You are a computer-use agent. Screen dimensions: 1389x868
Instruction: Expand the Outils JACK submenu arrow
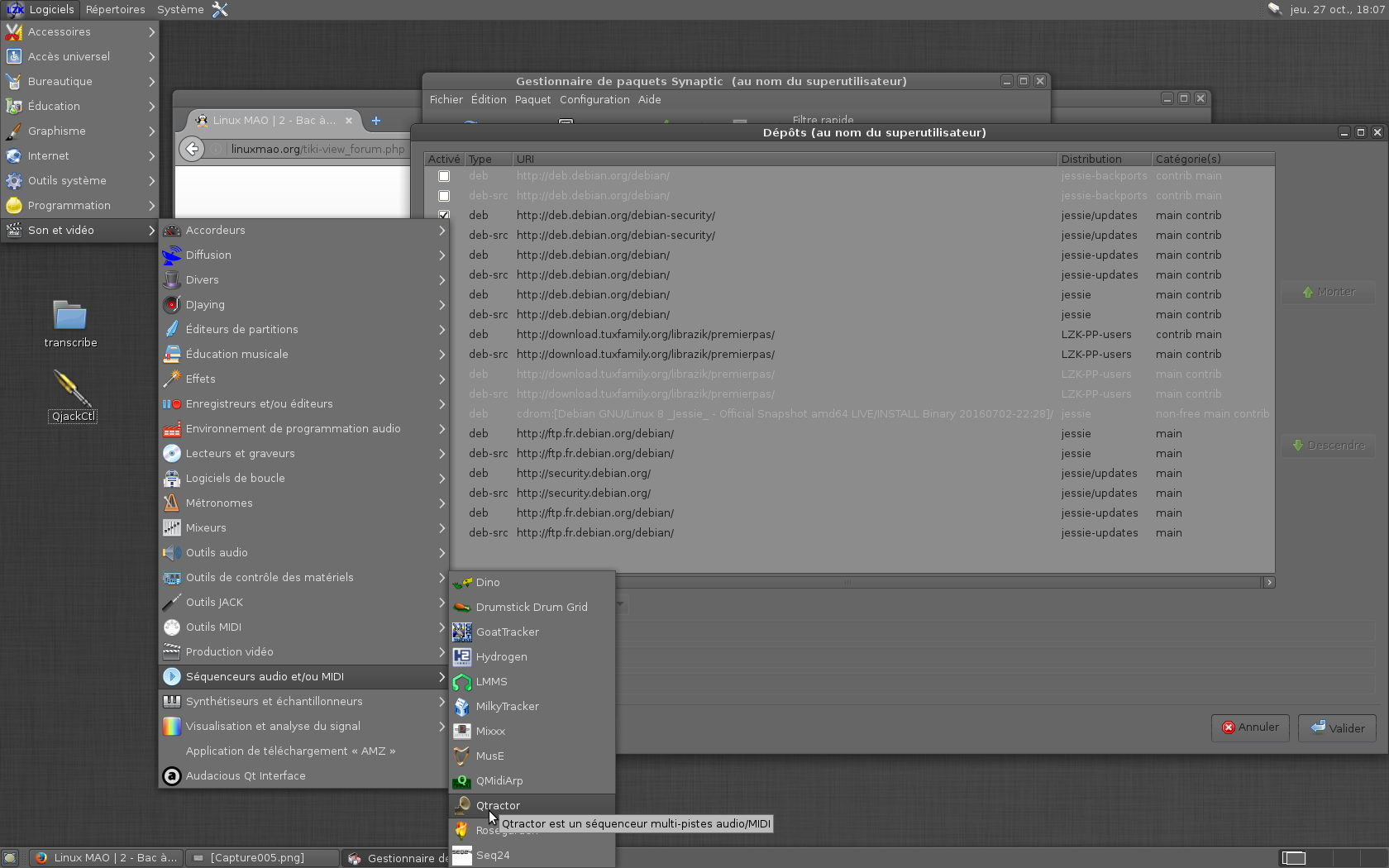(x=442, y=602)
